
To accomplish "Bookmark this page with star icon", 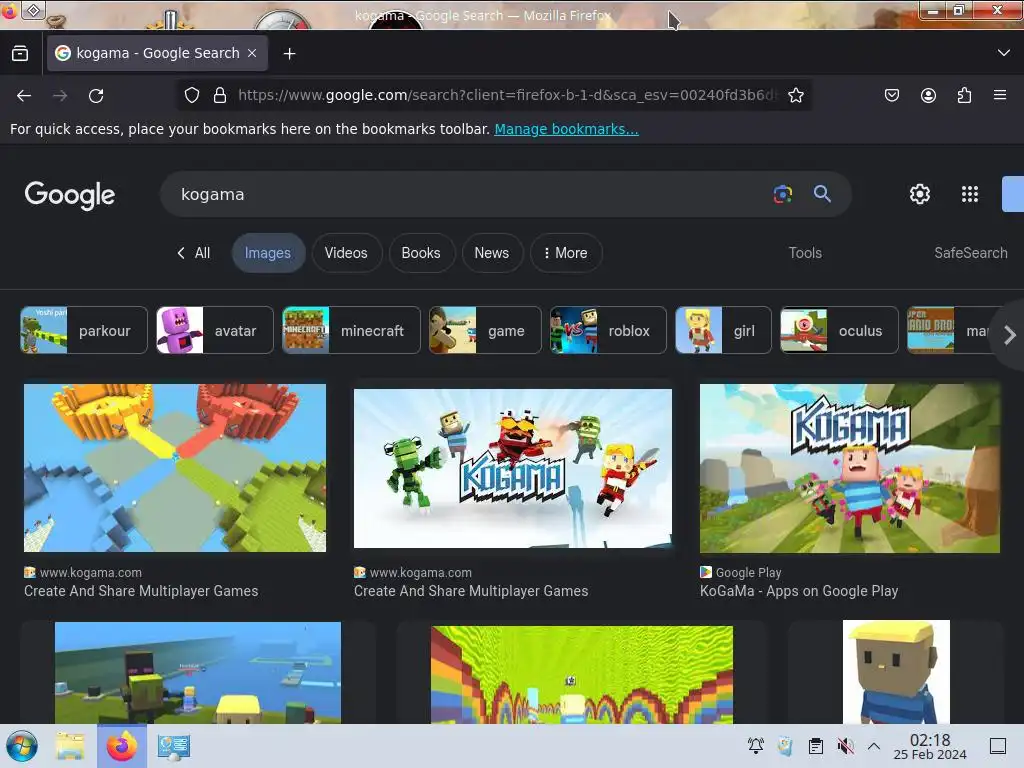I will click(x=795, y=95).
